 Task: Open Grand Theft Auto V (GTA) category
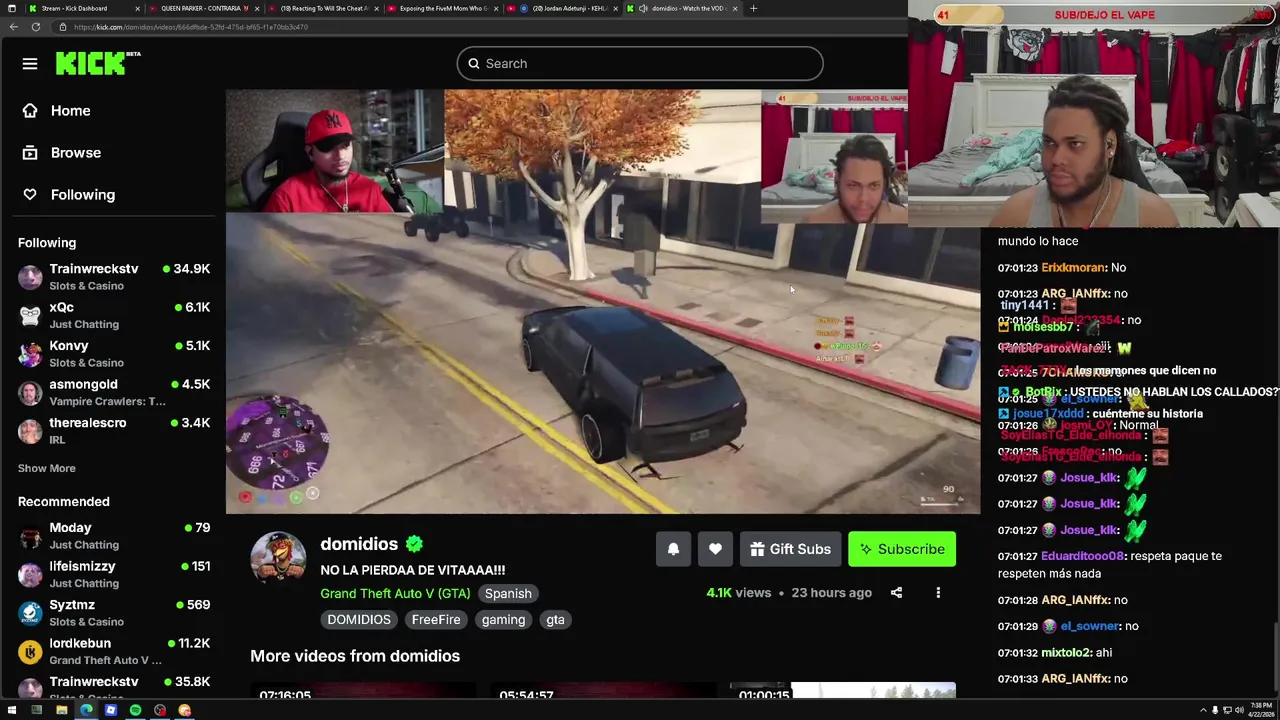pyautogui.click(x=395, y=593)
